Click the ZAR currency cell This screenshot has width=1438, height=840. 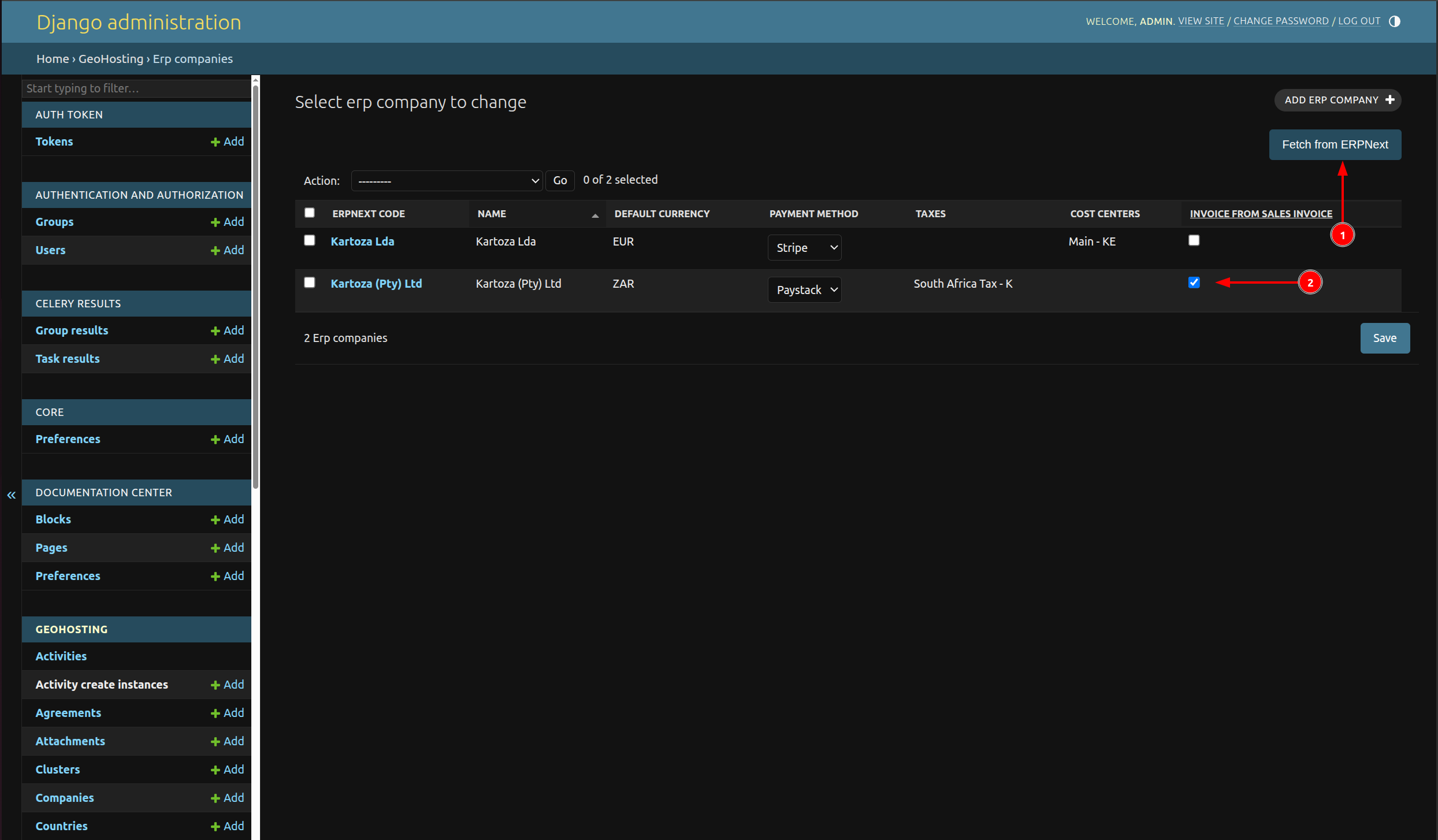click(623, 284)
